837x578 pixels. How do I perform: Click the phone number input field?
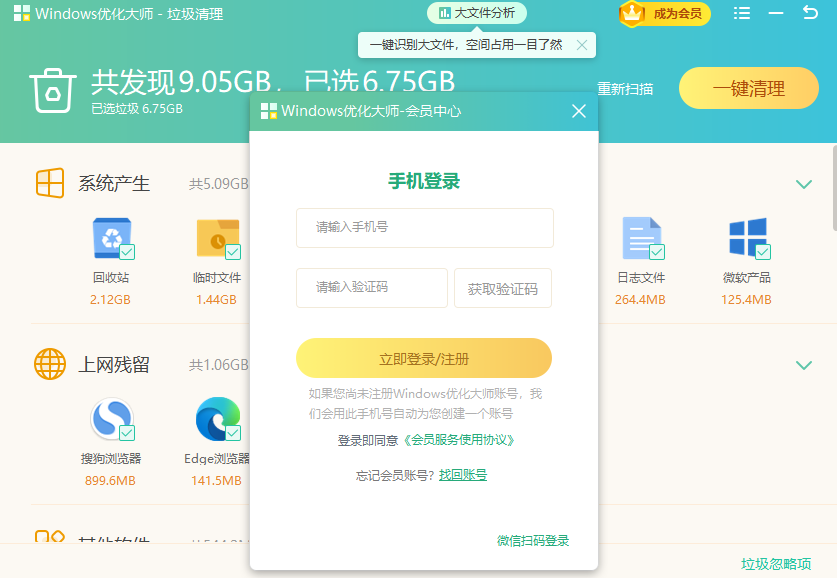coord(423,228)
